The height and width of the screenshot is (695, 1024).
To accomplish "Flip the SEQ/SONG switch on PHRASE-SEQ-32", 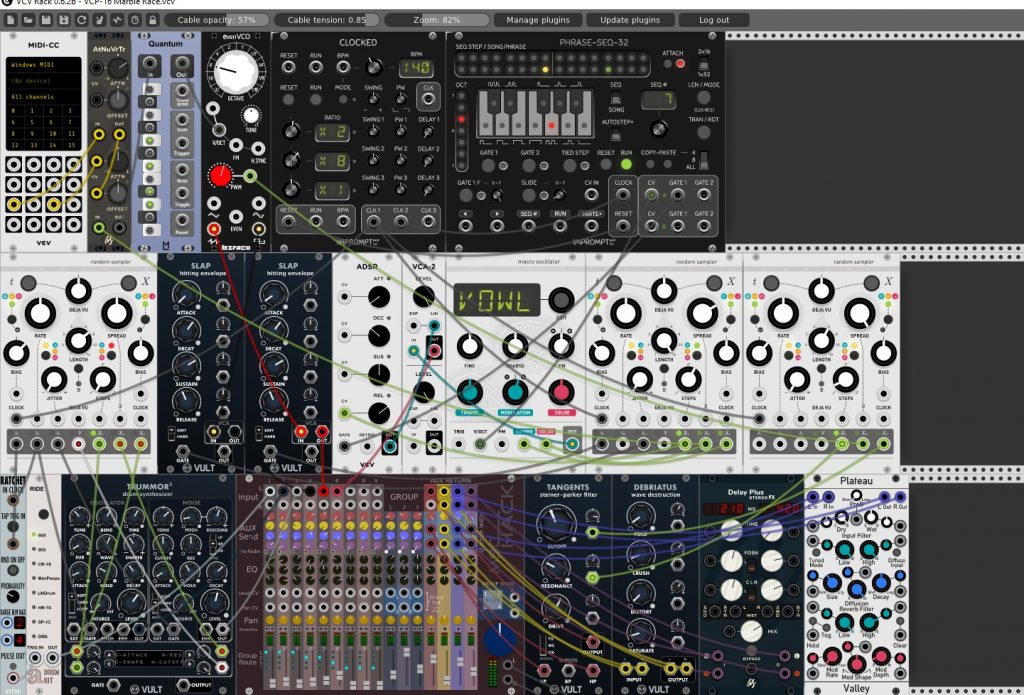I will click(x=616, y=99).
